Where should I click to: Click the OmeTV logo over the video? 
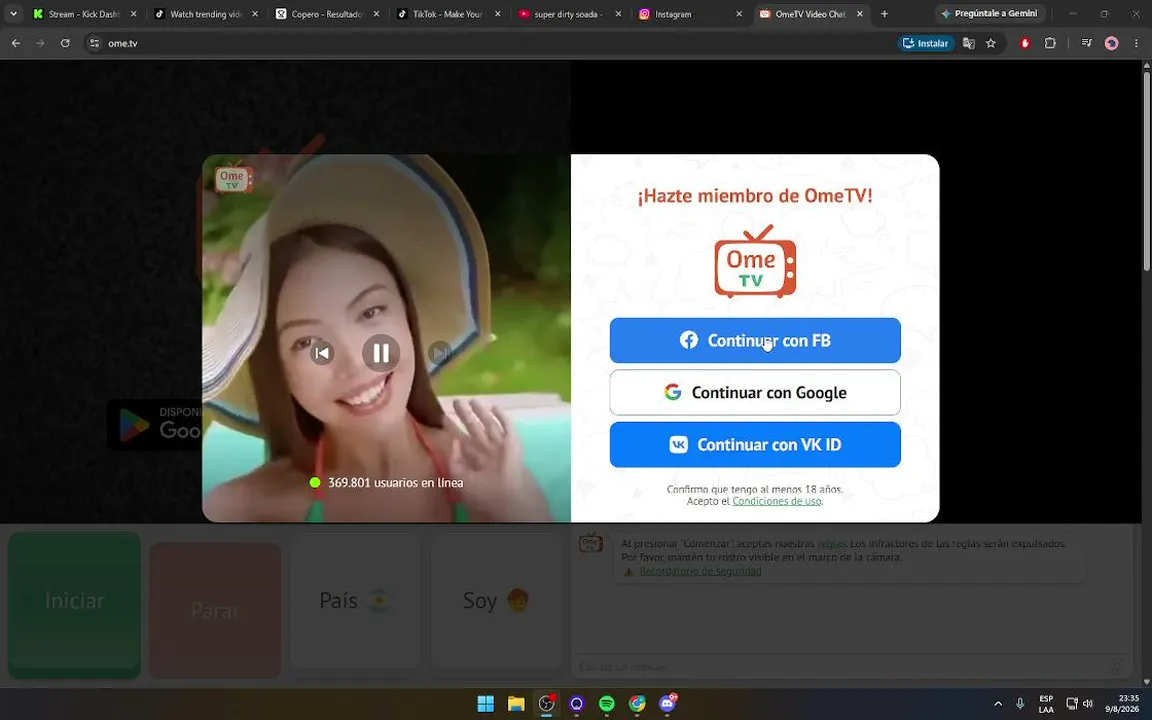233,177
